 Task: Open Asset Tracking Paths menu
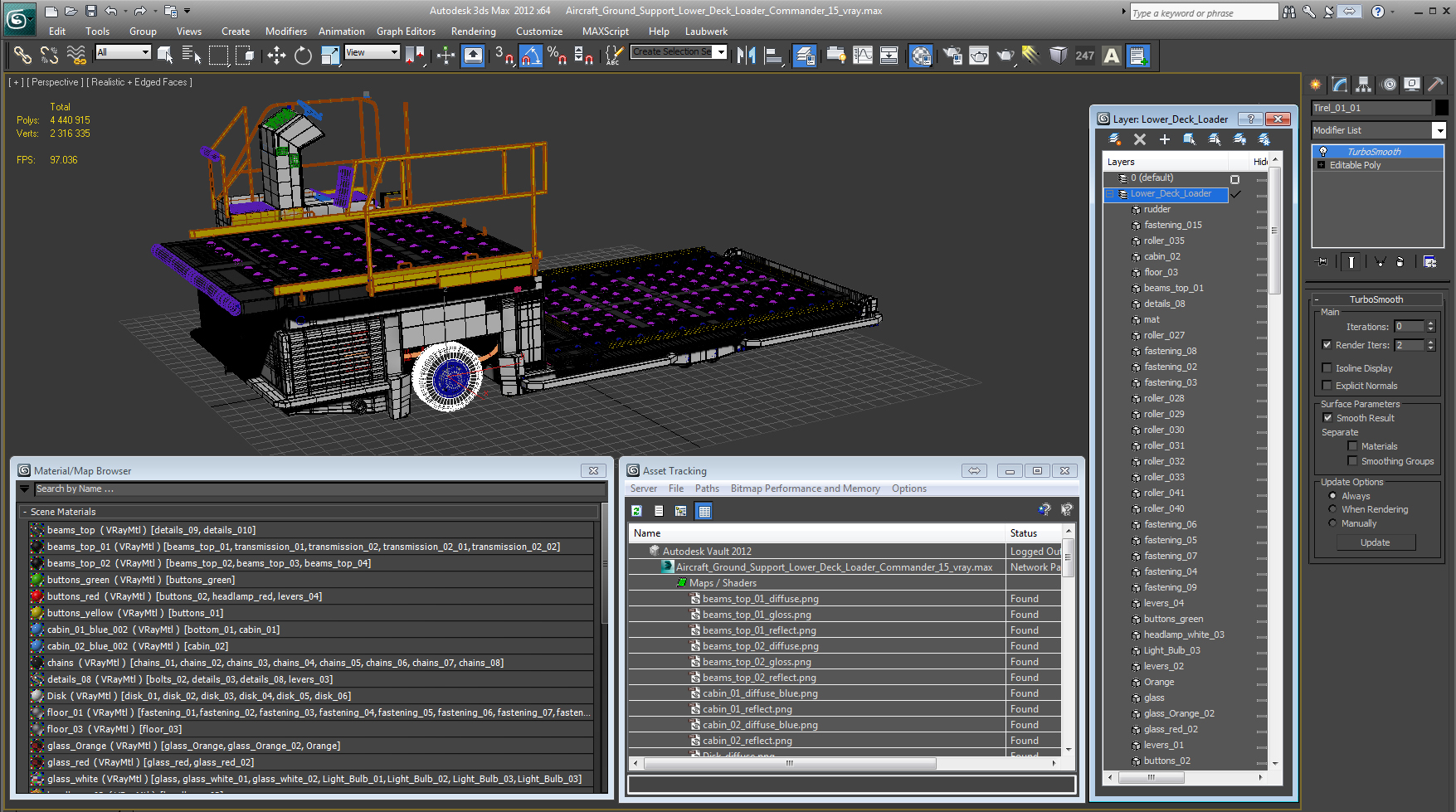(707, 489)
